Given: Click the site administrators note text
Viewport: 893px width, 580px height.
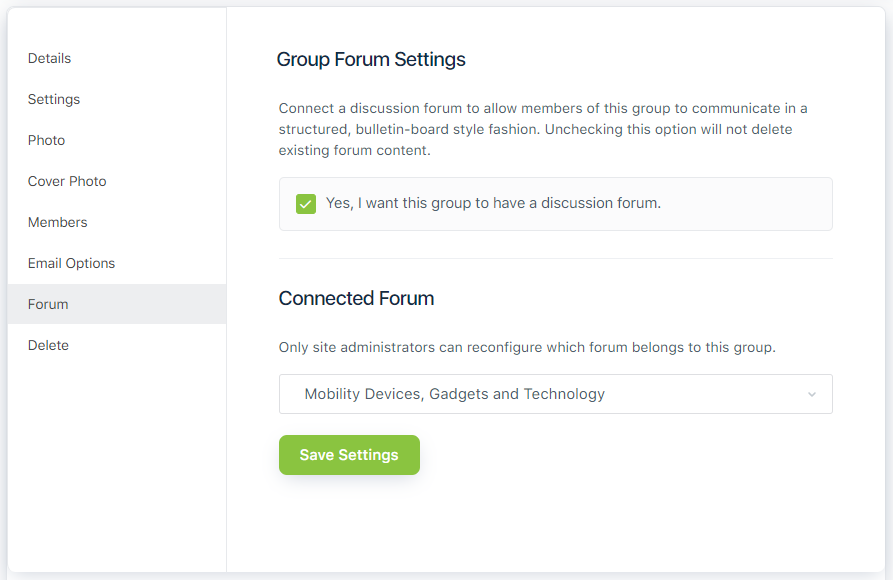Looking at the screenshot, I should [x=527, y=347].
